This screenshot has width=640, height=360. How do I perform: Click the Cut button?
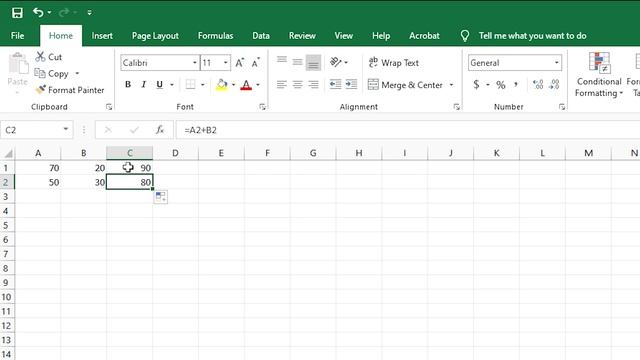pos(49,57)
